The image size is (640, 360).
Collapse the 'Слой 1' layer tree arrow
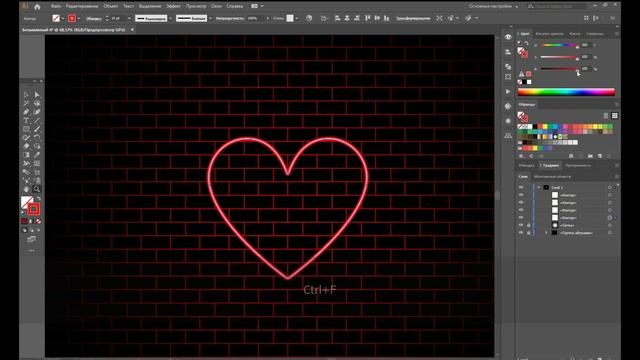[x=539, y=187]
